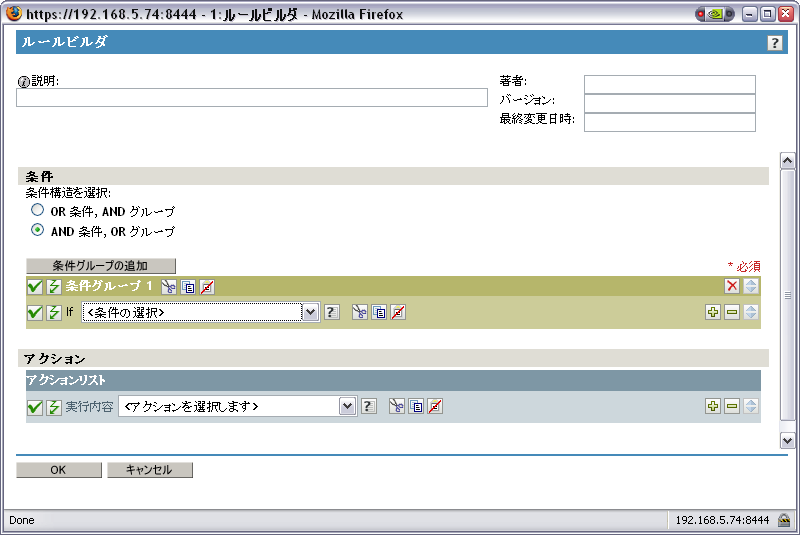Viewport: 800px width, 535px height.
Task: Add a condition with the plus icon
Action: click(x=713, y=312)
